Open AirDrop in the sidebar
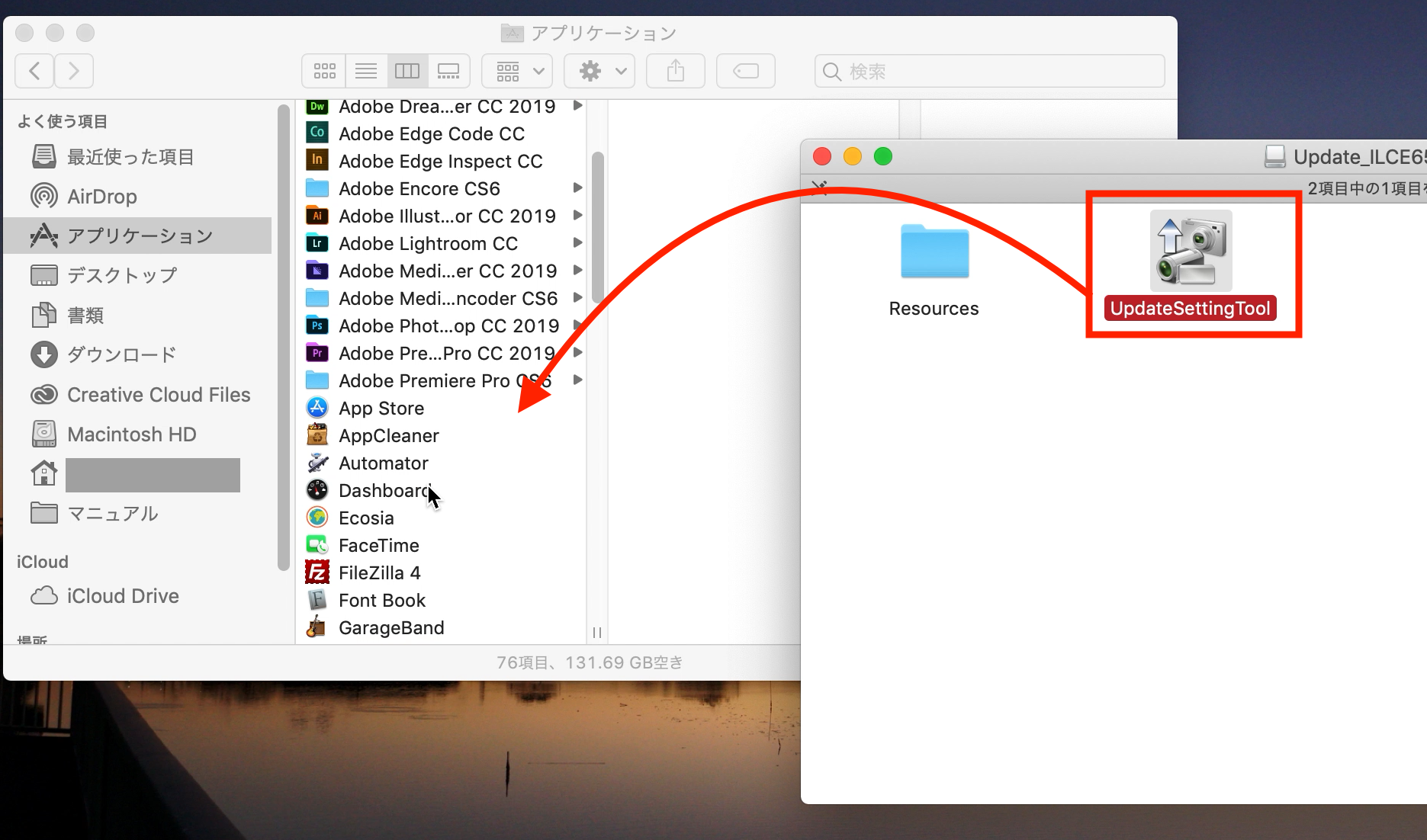Screen dimensions: 1427x840 [x=137, y=197]
